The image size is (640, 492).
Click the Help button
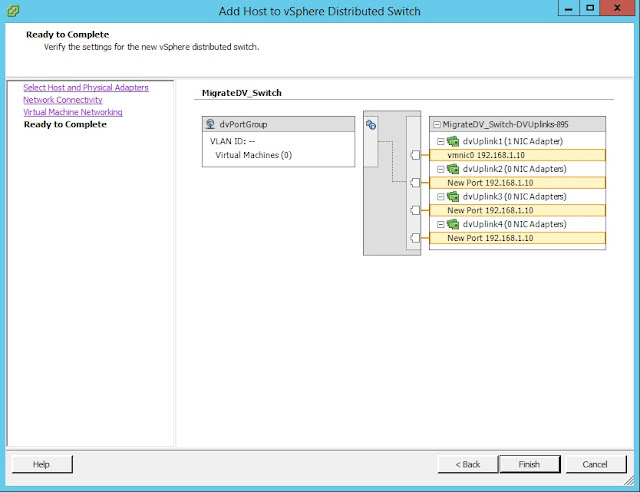42,464
